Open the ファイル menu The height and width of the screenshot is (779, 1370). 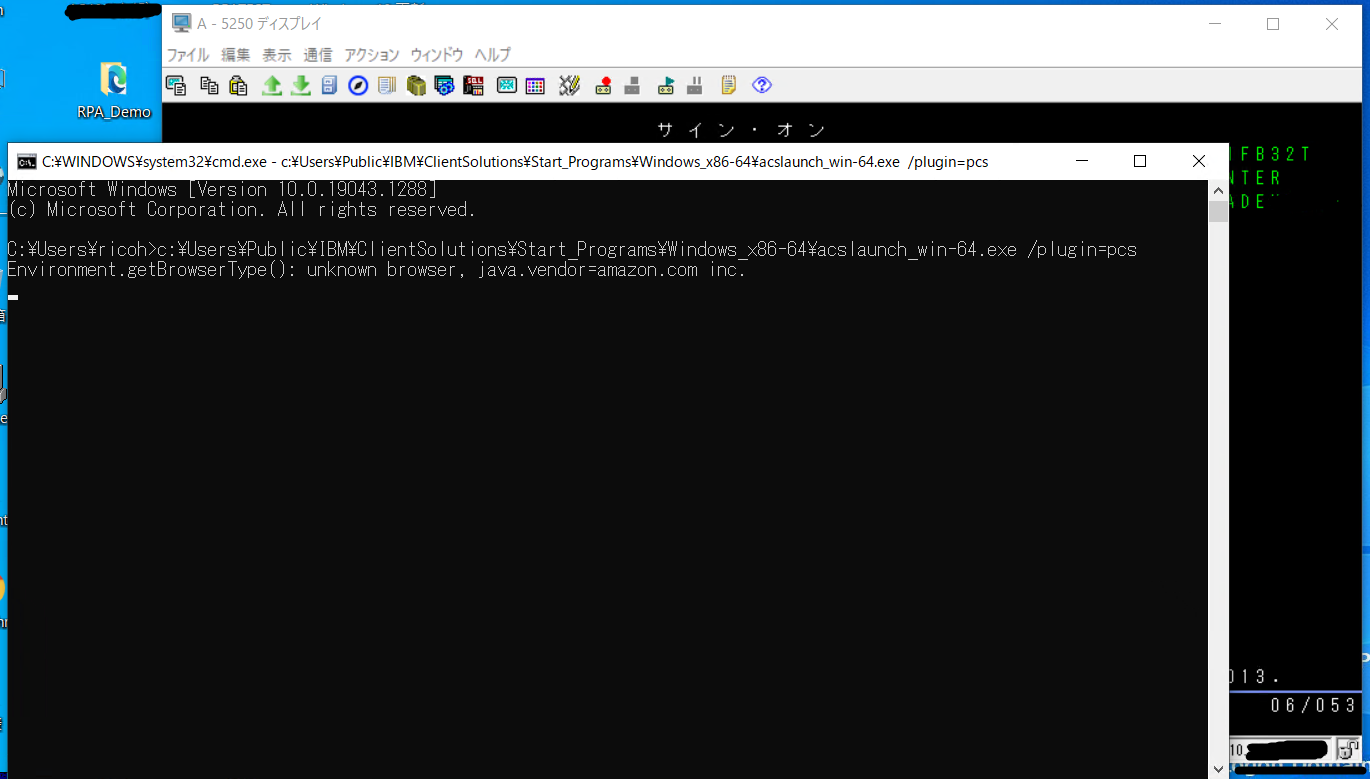point(187,55)
